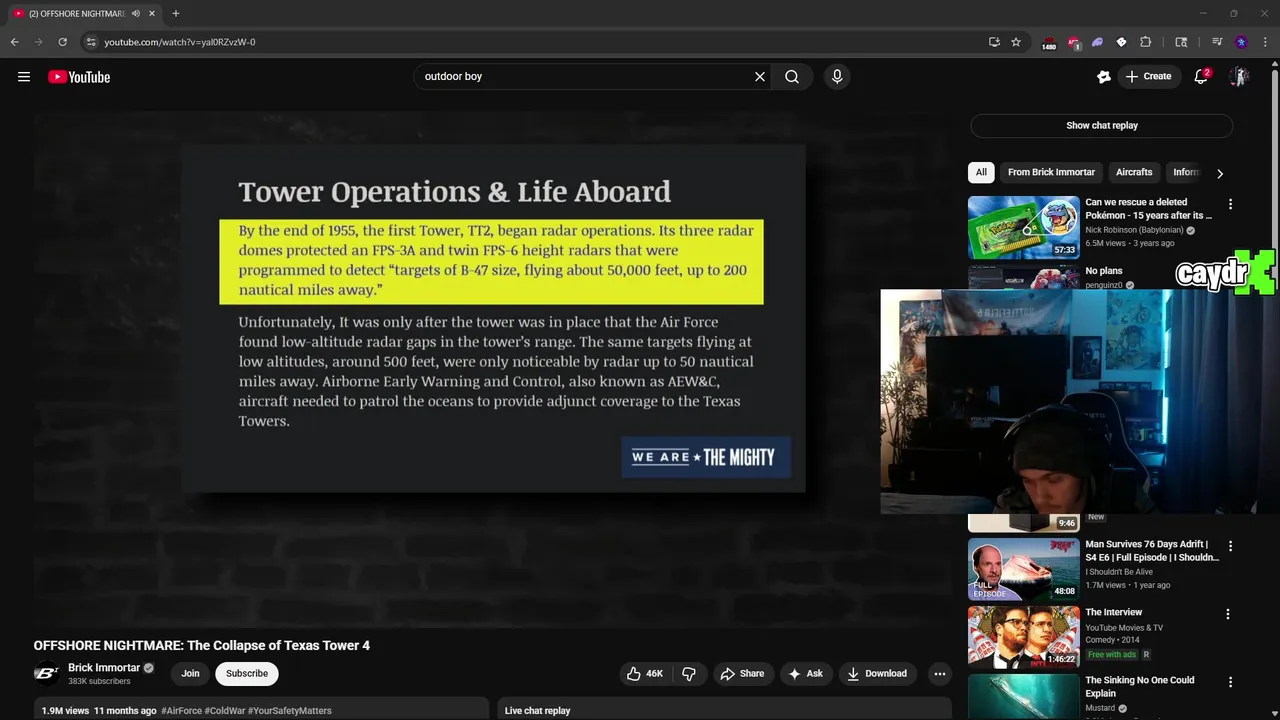Screen dimensions: 1280x720
Task: Click the #AirForce hashtag
Action: point(183,711)
